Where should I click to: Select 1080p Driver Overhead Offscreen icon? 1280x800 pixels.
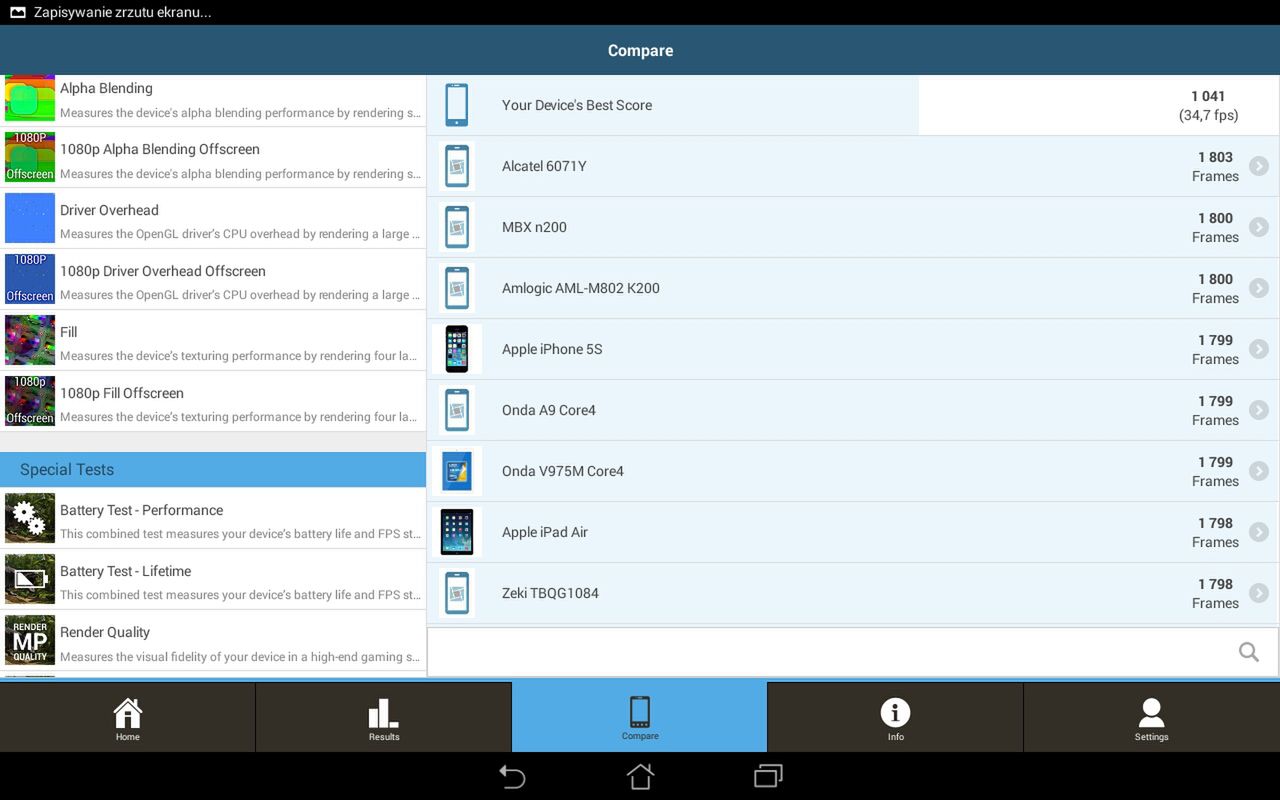point(30,279)
